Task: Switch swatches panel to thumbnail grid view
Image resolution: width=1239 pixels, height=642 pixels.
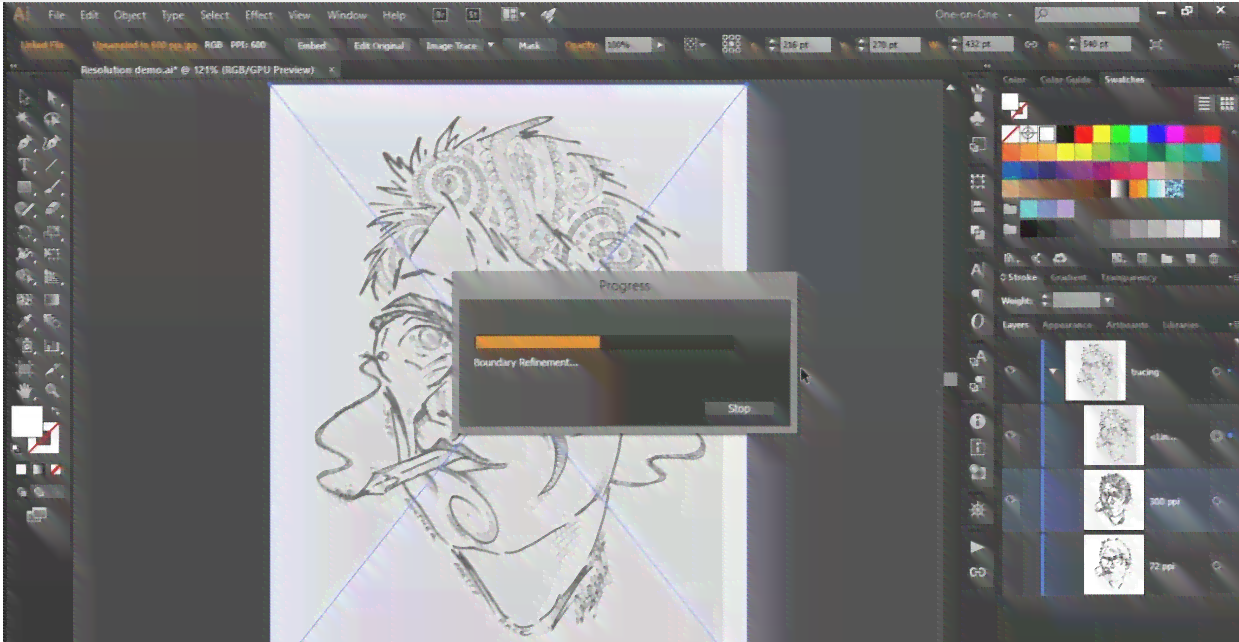Action: (1226, 104)
